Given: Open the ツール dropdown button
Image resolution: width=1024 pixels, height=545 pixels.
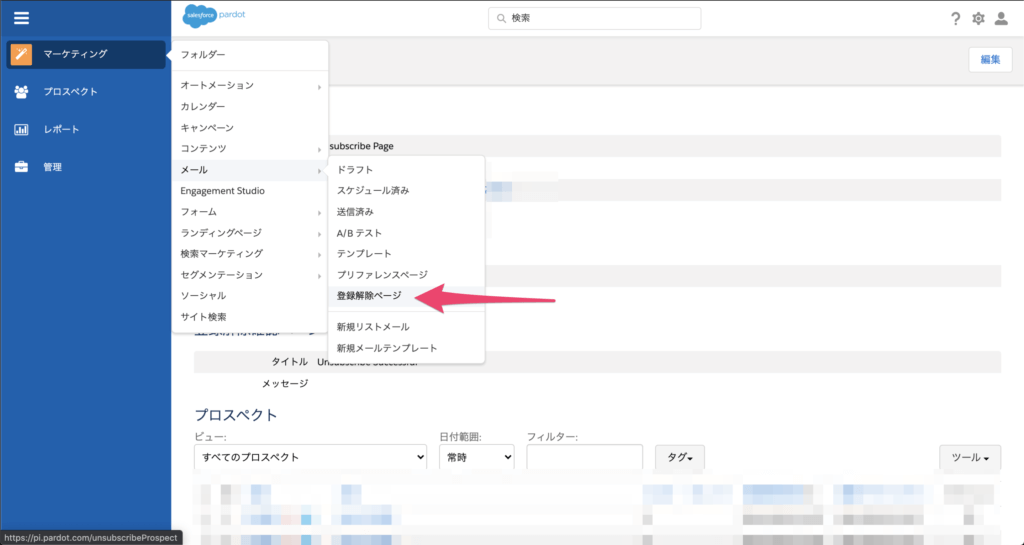Looking at the screenshot, I should pos(970,458).
